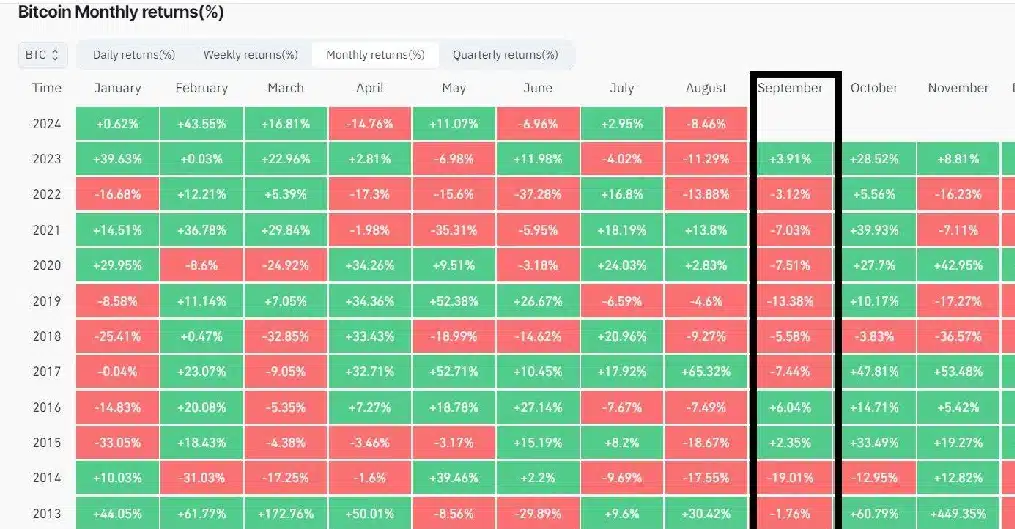Screen dimensions: 1015x529
Task: Switch to Quarterly returns(%) tab
Action: [x=505, y=55]
